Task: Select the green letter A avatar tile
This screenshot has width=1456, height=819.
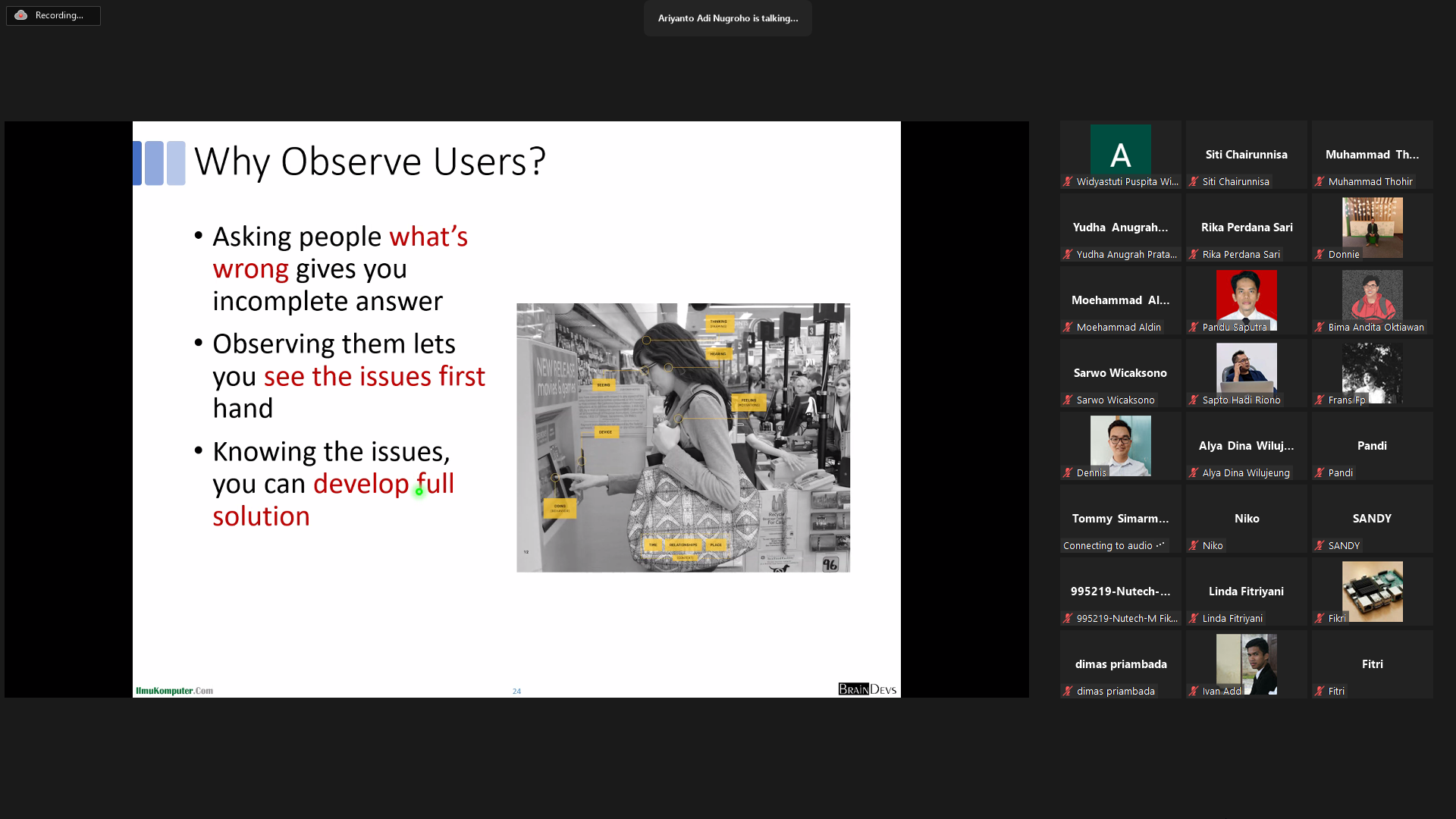Action: pos(1120,149)
